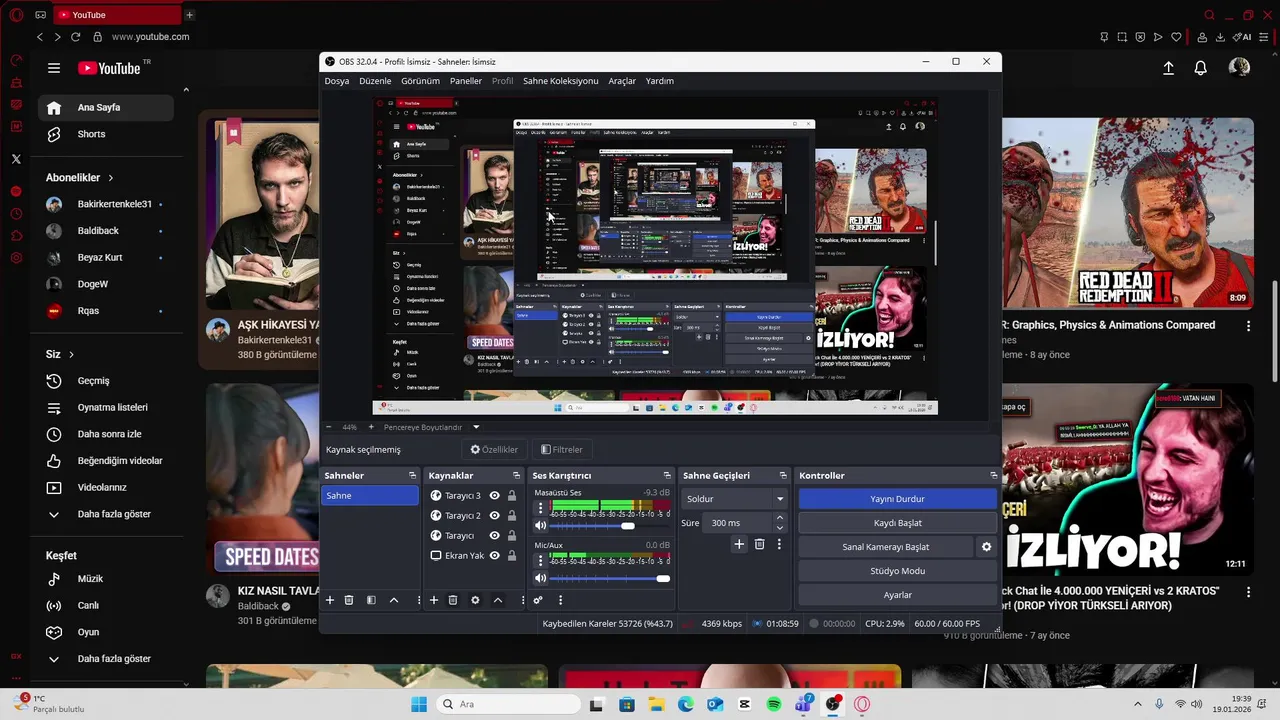Toggle visibility of Tarayıcı source
Screen dimensions: 1280x720
pyautogui.click(x=494, y=536)
